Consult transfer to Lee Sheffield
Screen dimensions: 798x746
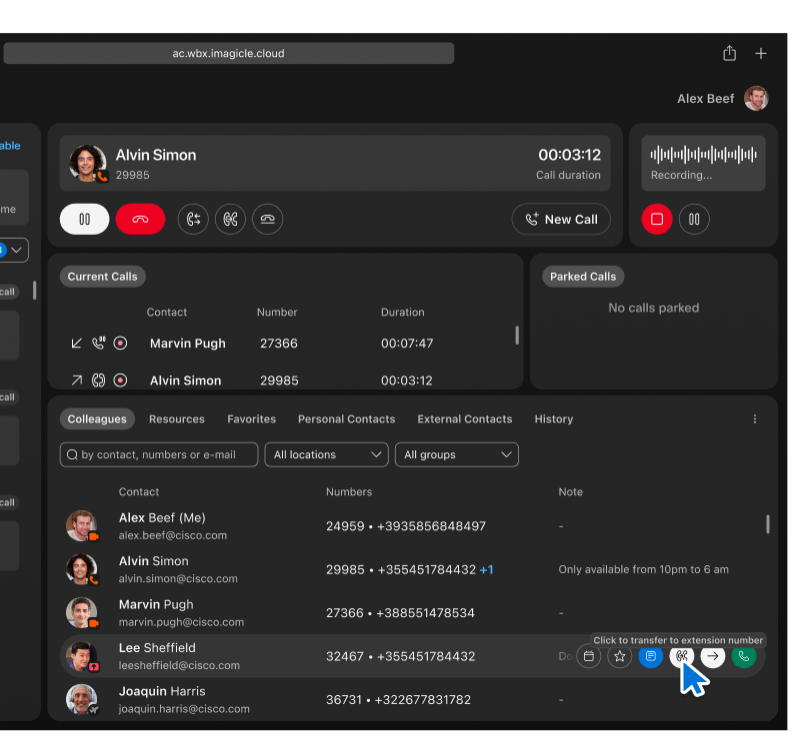(x=682, y=656)
